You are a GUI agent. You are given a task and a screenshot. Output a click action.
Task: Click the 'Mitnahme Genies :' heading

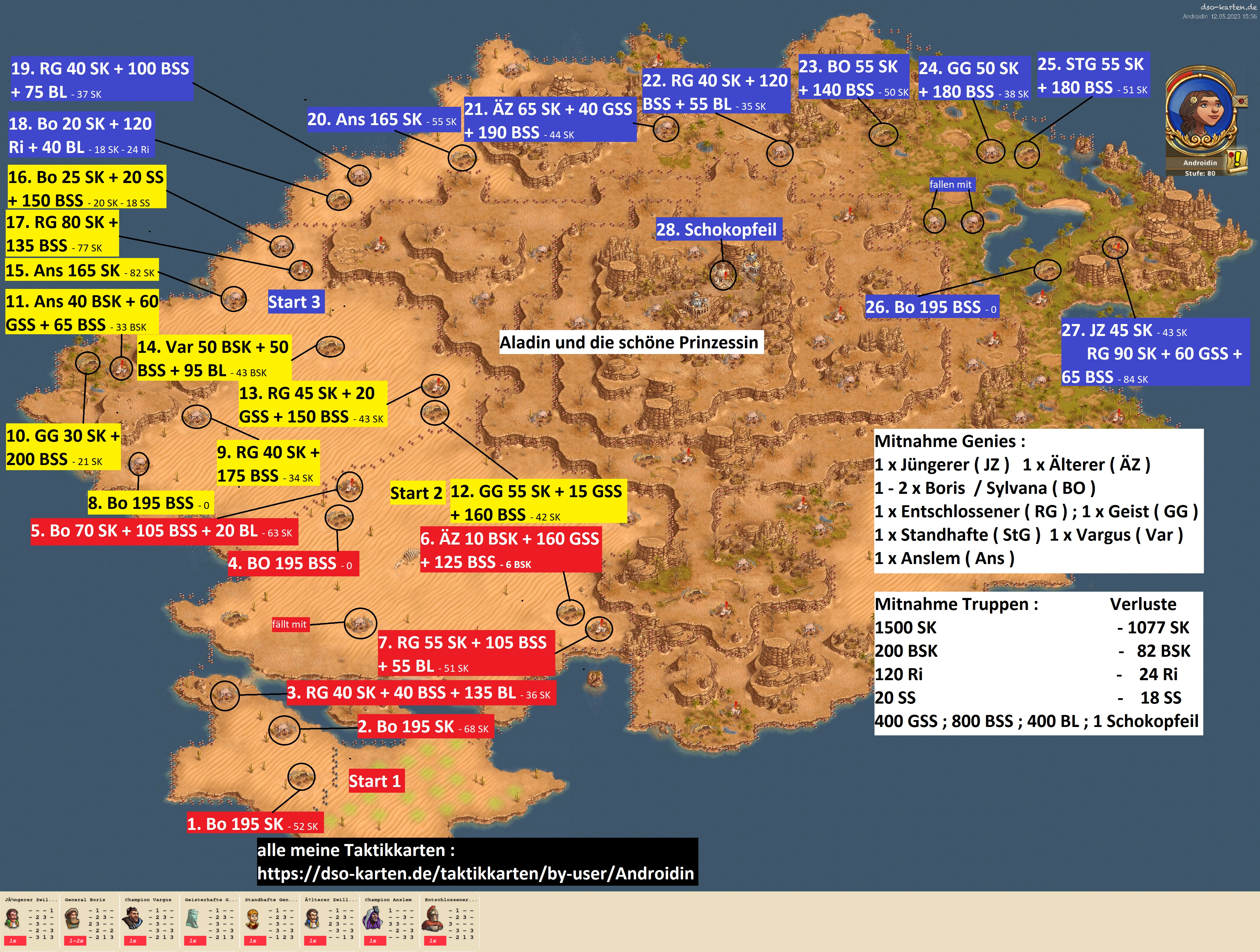pos(950,441)
